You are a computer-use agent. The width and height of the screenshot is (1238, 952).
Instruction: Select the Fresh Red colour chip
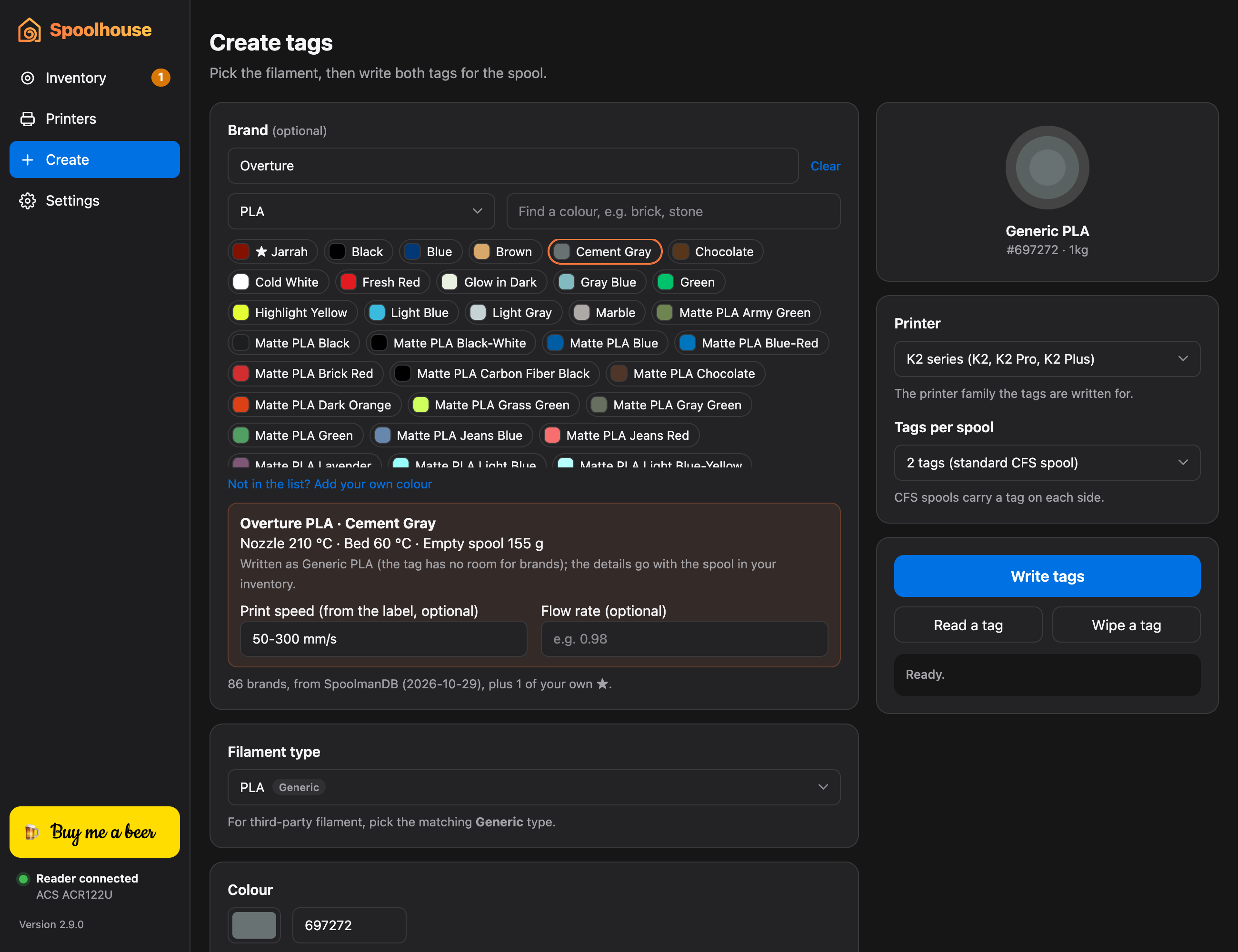pos(383,282)
